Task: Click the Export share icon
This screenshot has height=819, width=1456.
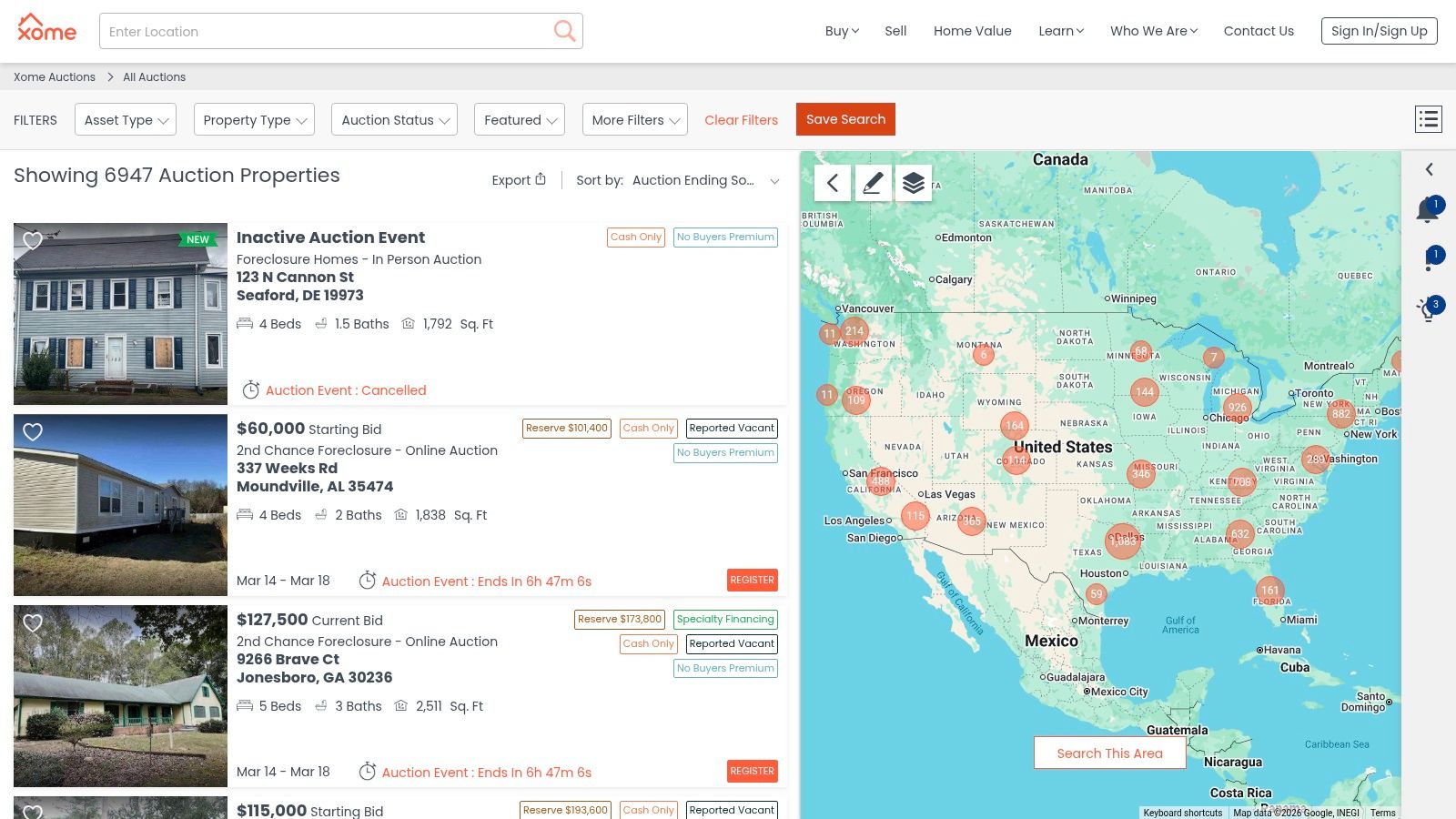Action: [541, 179]
